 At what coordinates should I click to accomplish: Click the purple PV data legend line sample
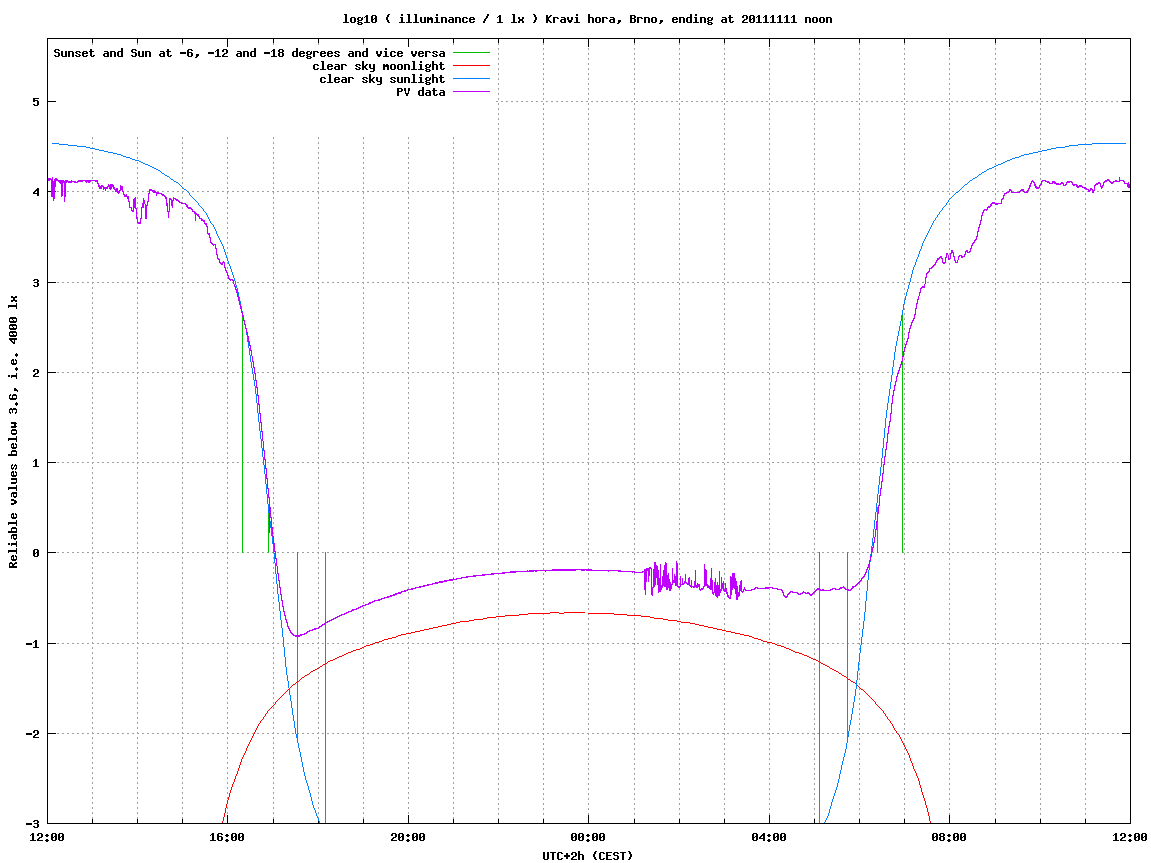tap(471, 92)
